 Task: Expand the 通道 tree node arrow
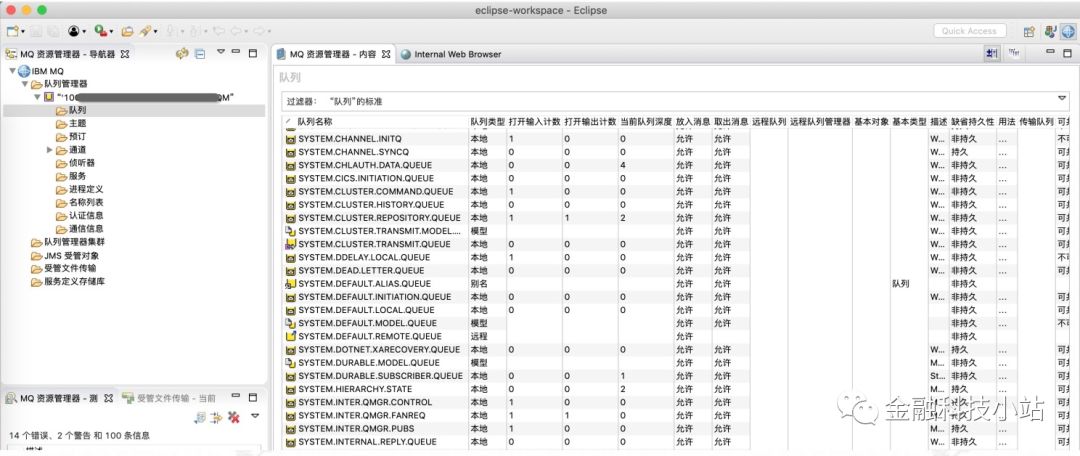coord(50,149)
